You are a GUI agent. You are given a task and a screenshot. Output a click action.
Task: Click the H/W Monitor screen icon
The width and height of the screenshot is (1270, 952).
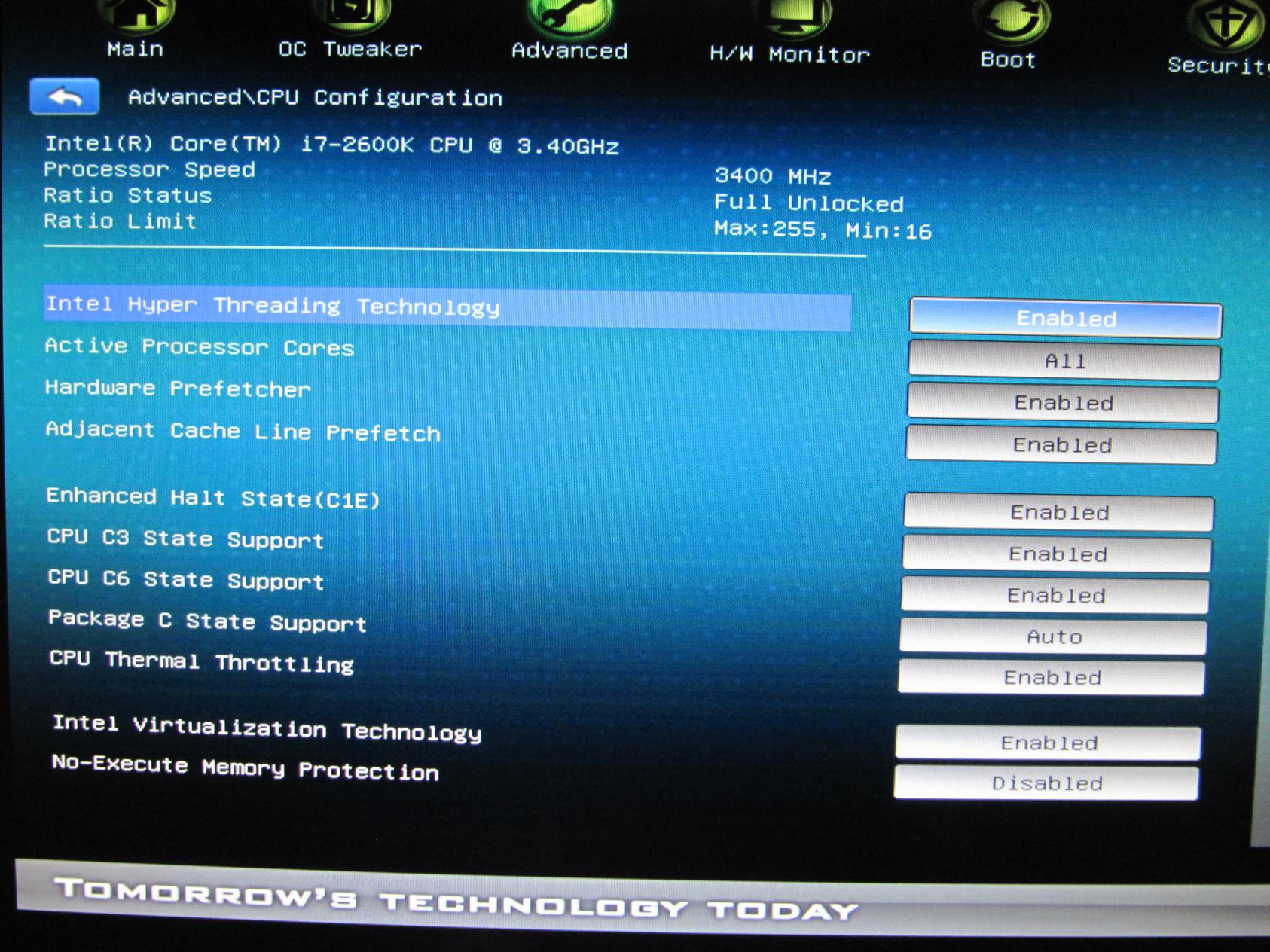793,18
